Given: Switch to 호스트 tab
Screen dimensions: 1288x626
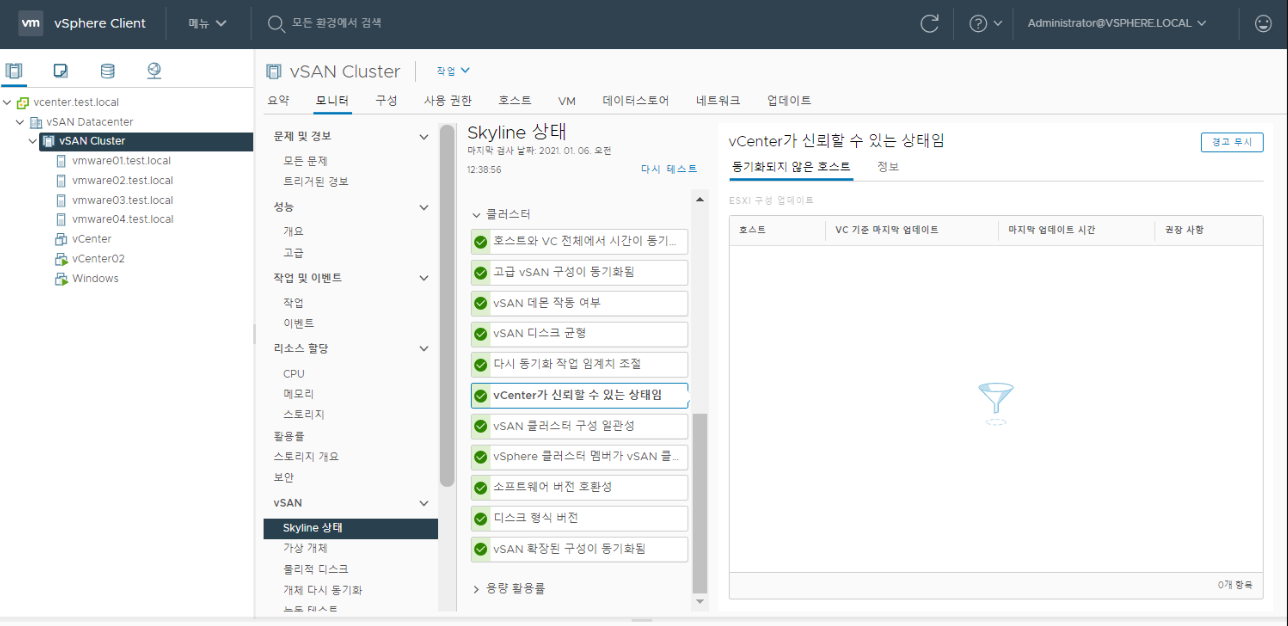Looking at the screenshot, I should point(515,101).
